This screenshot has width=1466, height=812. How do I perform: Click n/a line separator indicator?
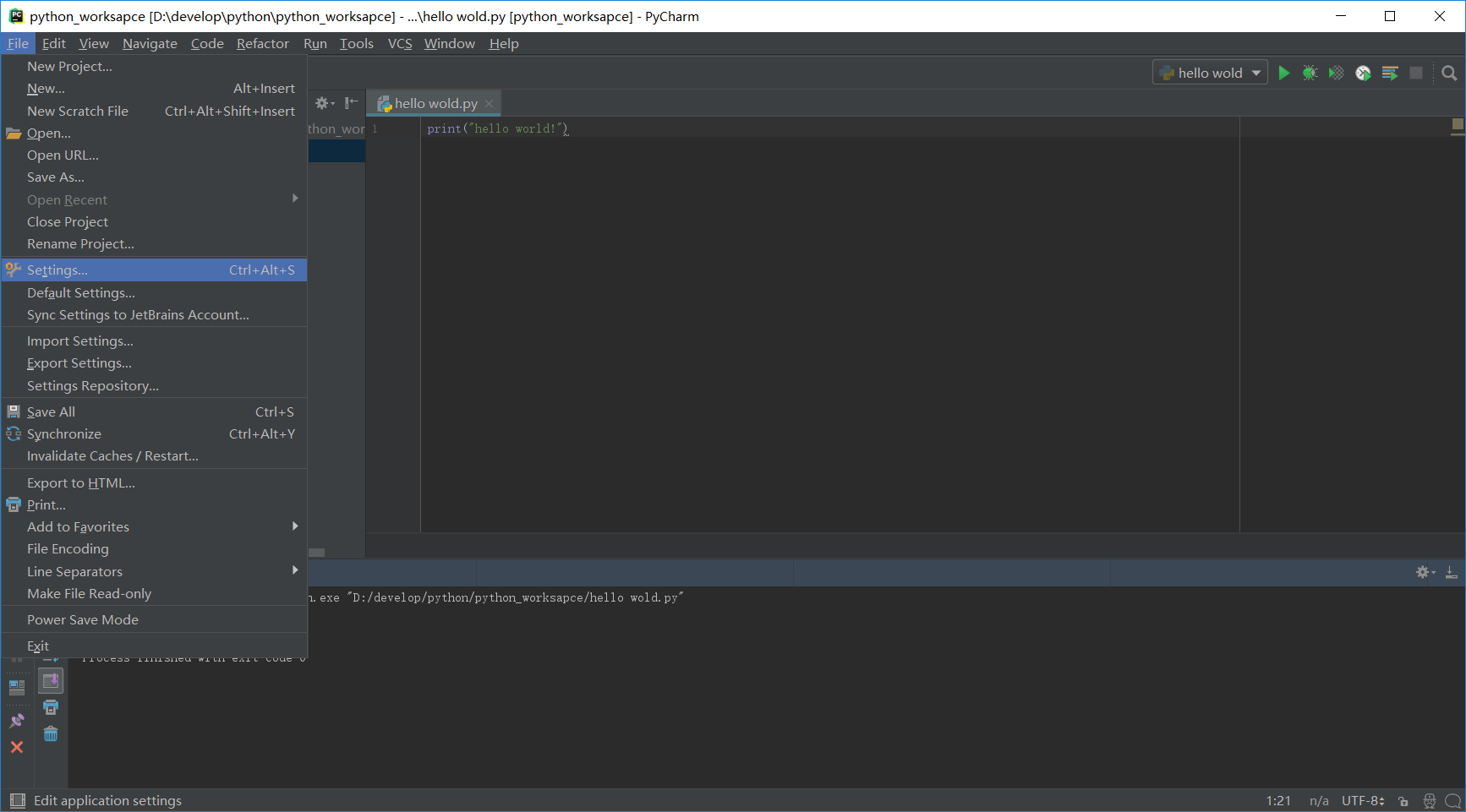(x=1319, y=800)
